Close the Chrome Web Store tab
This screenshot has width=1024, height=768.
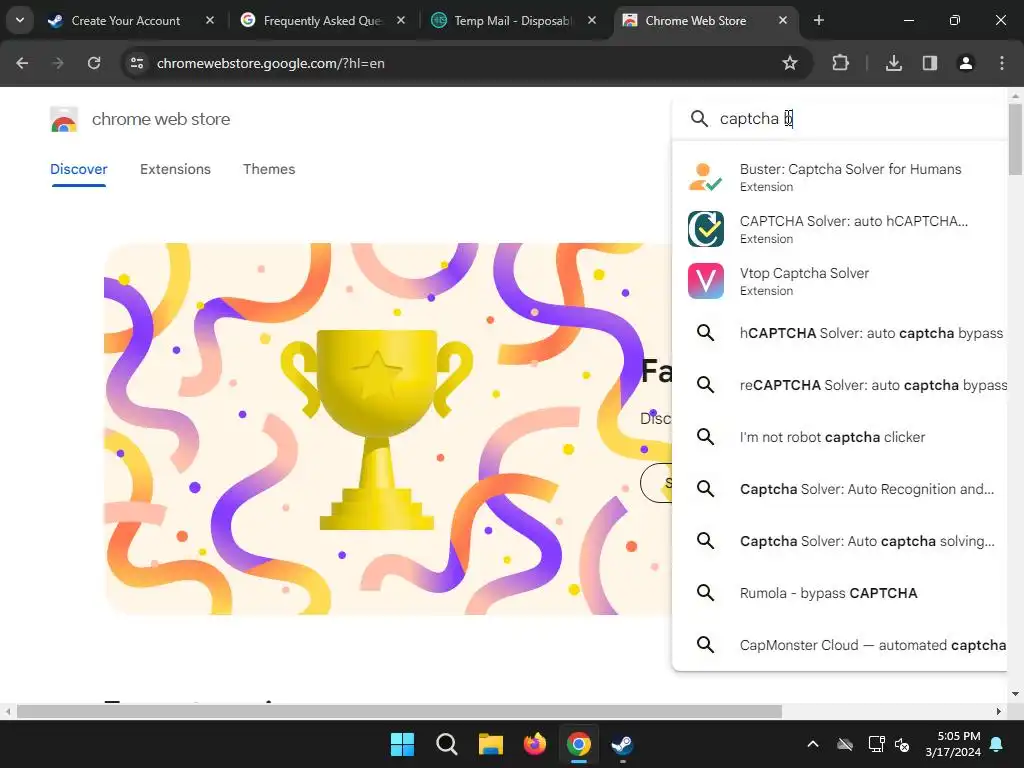tap(783, 21)
